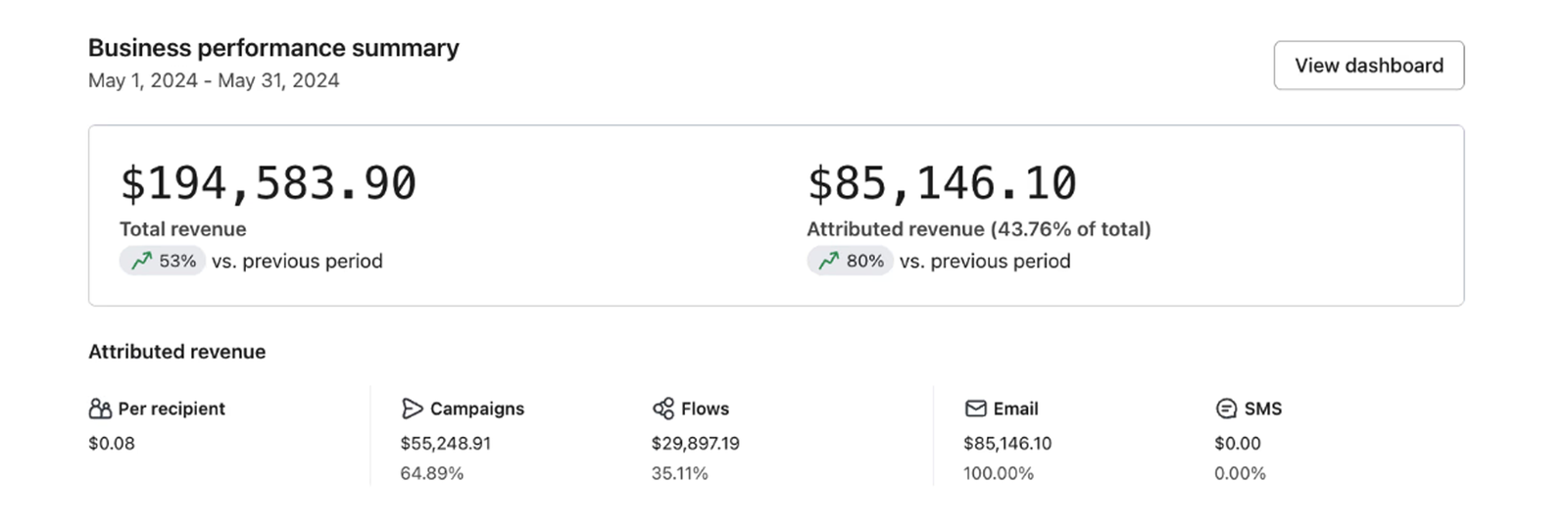Click the Email envelope icon
The image size is (1568, 530).
point(975,409)
